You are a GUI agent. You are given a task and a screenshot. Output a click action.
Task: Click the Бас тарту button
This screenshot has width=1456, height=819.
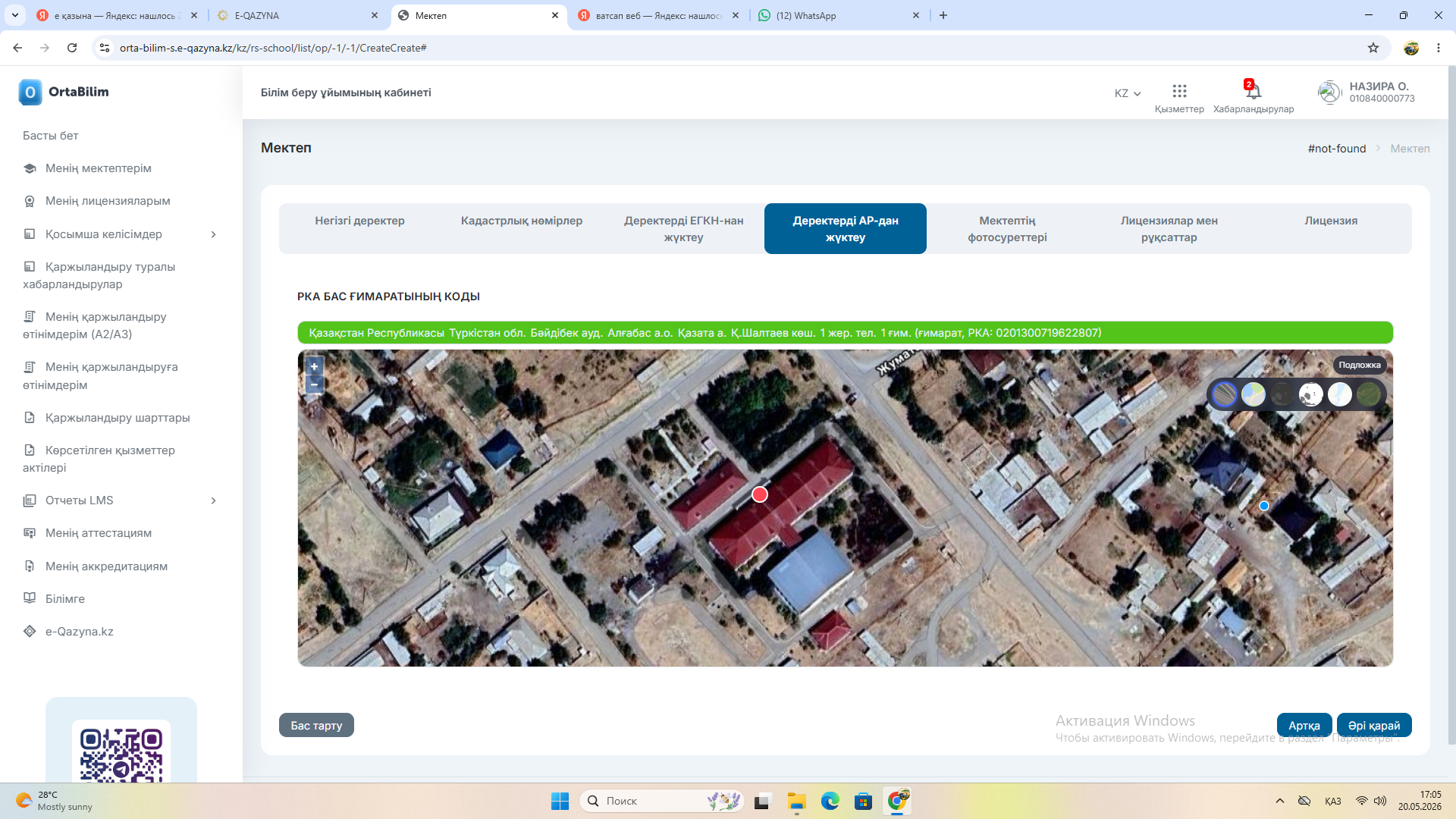(316, 726)
